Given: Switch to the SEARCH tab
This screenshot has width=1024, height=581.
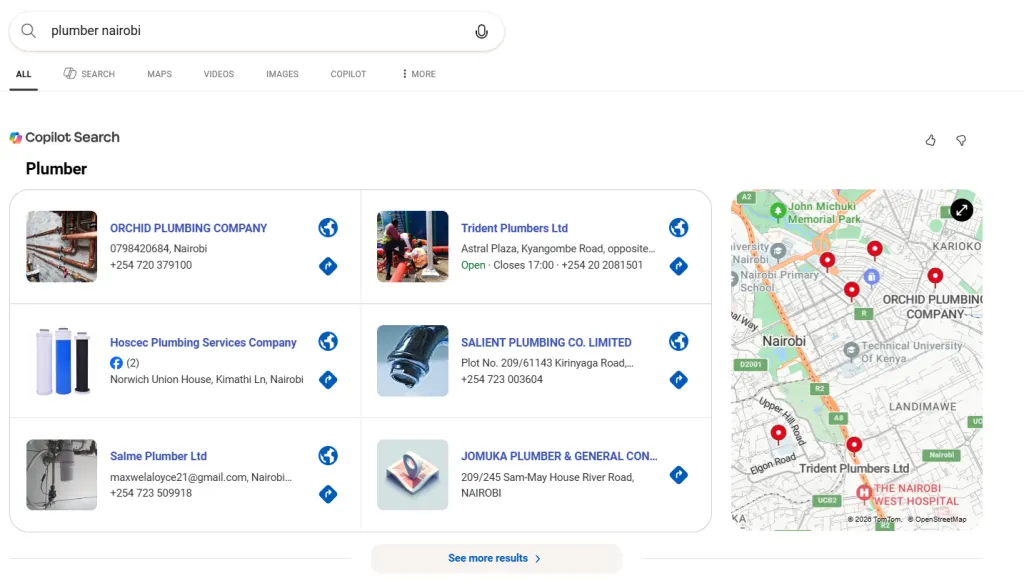Looking at the screenshot, I should [89, 74].
